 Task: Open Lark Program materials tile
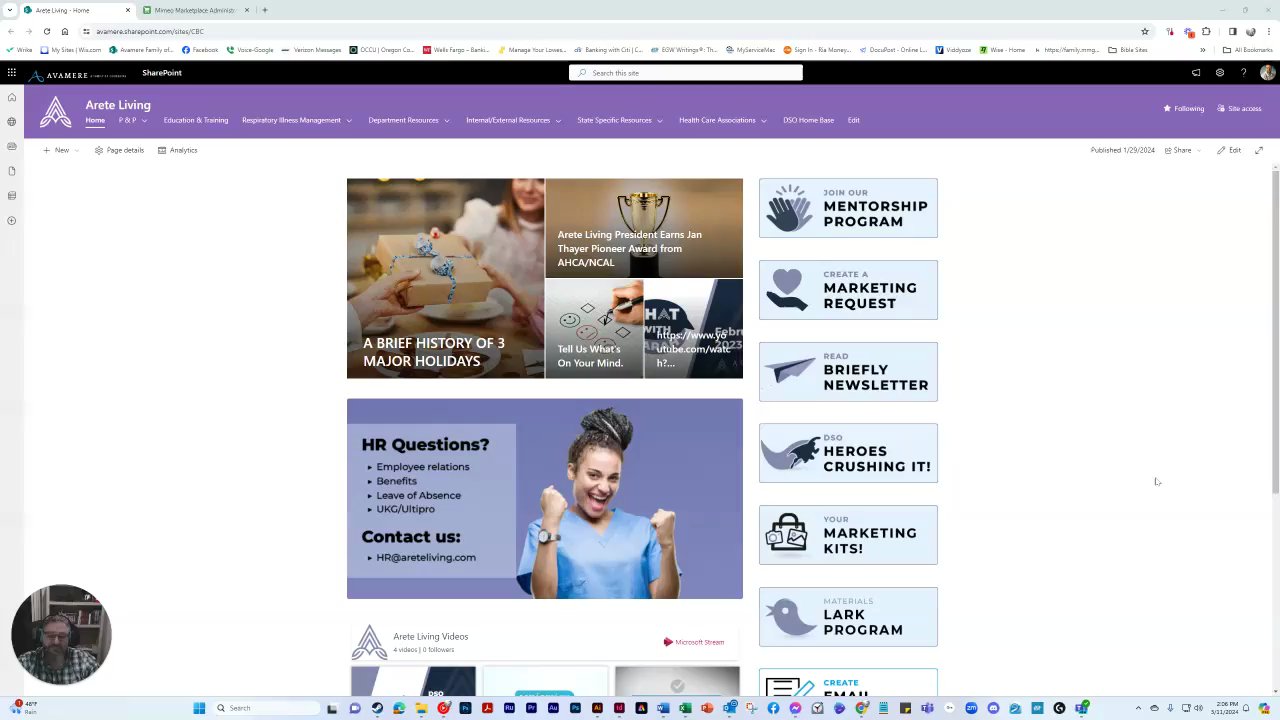[x=848, y=617]
